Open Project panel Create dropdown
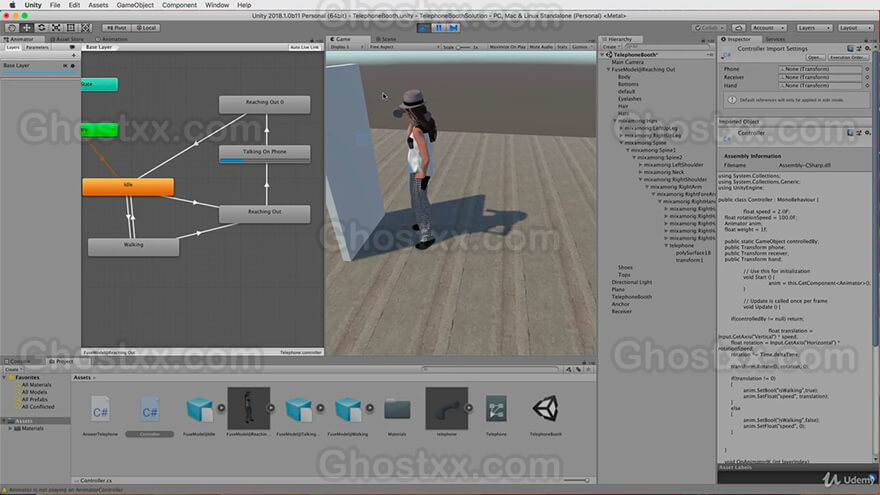 [x=13, y=370]
